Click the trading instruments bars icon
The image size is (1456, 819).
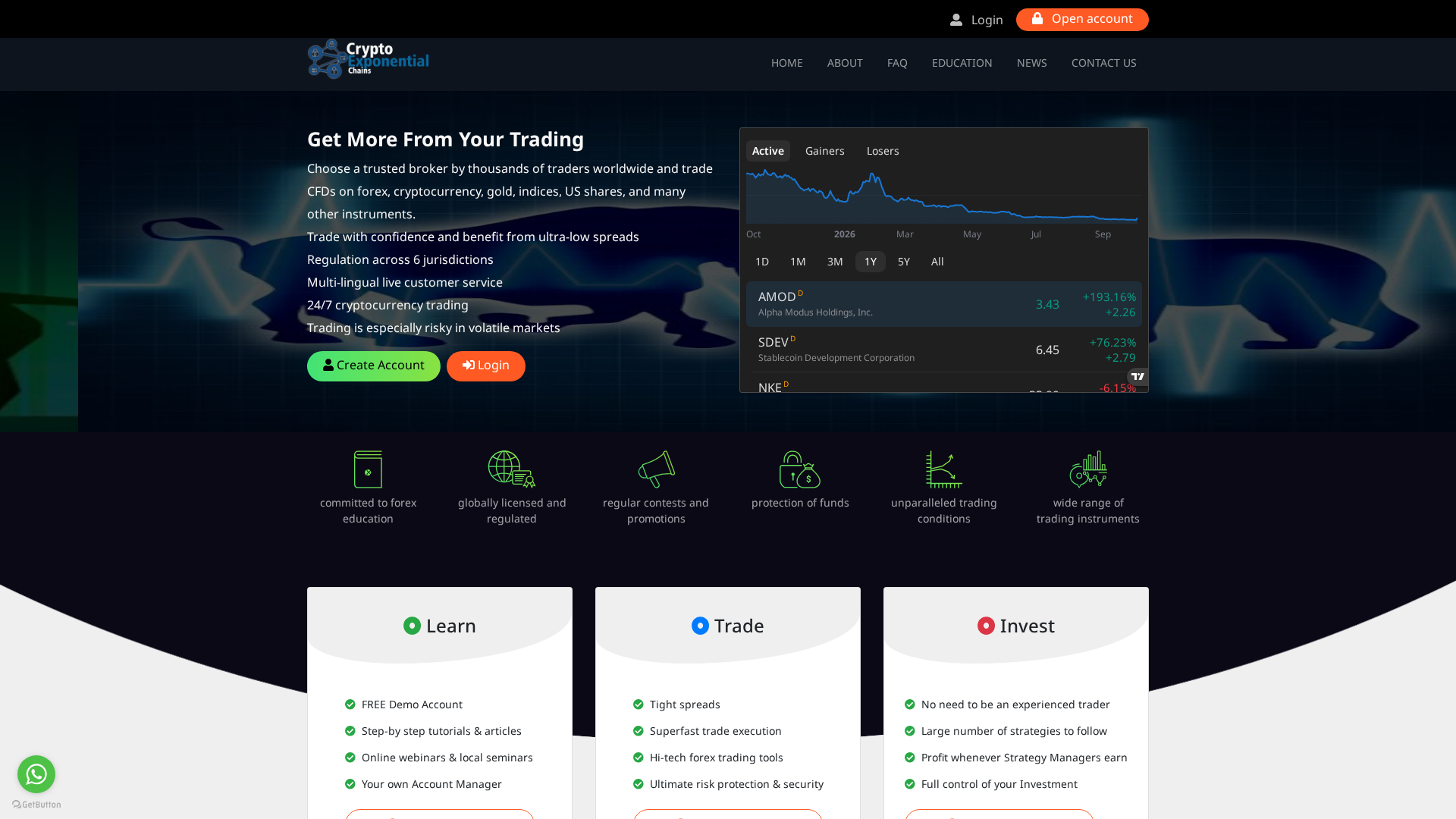[x=1088, y=469]
